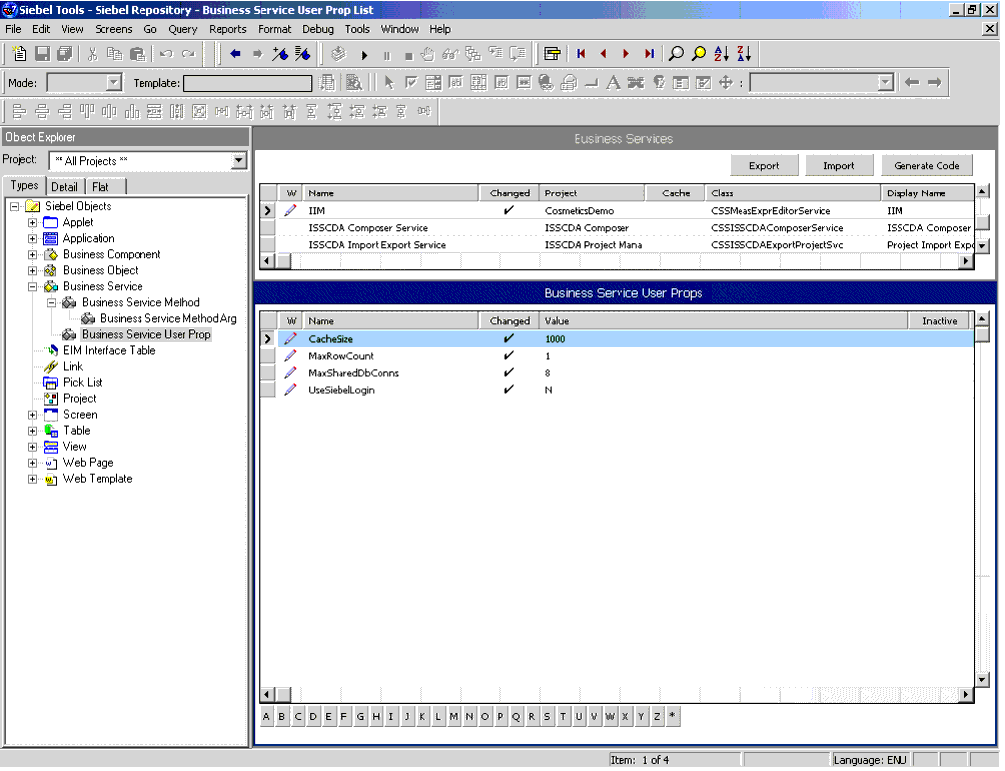
Task: Expand the Business Component node
Action: (32, 255)
